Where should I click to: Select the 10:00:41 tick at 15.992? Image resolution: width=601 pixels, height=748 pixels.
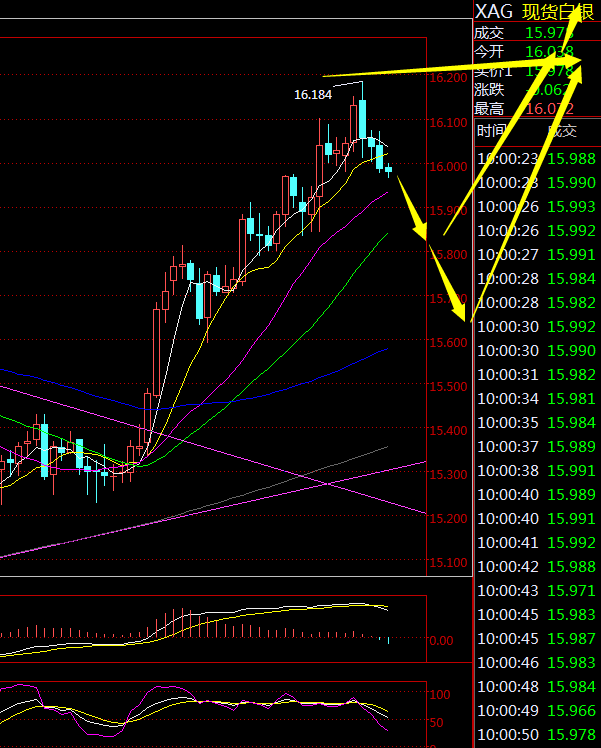click(537, 542)
